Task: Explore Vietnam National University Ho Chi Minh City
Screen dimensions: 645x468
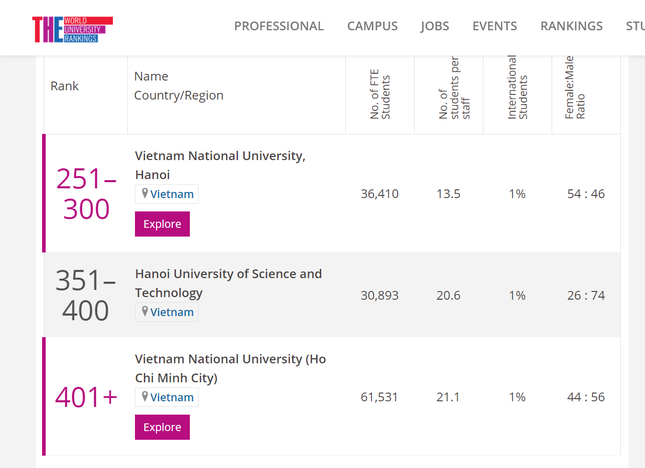Action: (x=162, y=427)
